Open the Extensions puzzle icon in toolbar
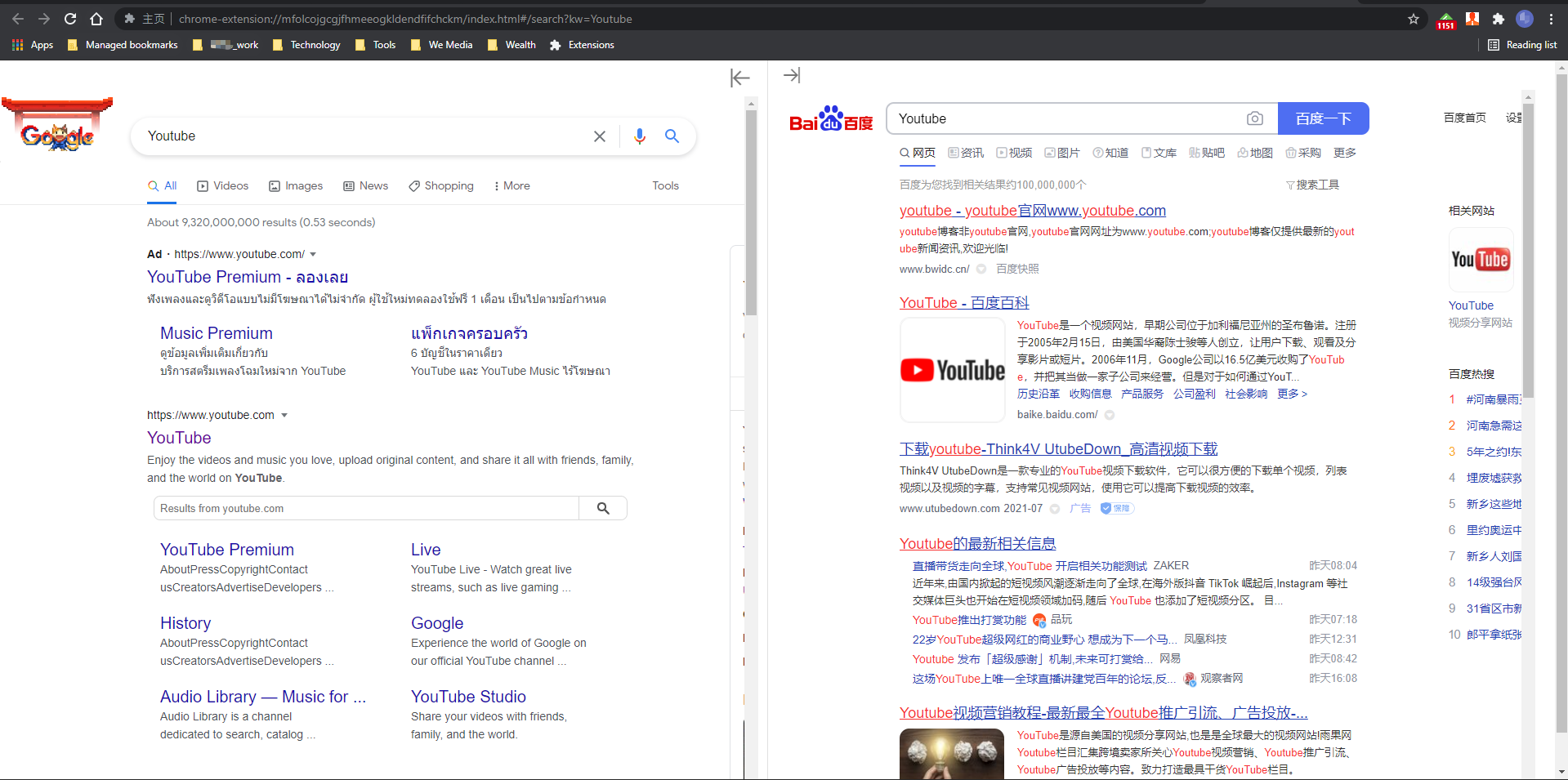The image size is (1568, 780). [1499, 19]
